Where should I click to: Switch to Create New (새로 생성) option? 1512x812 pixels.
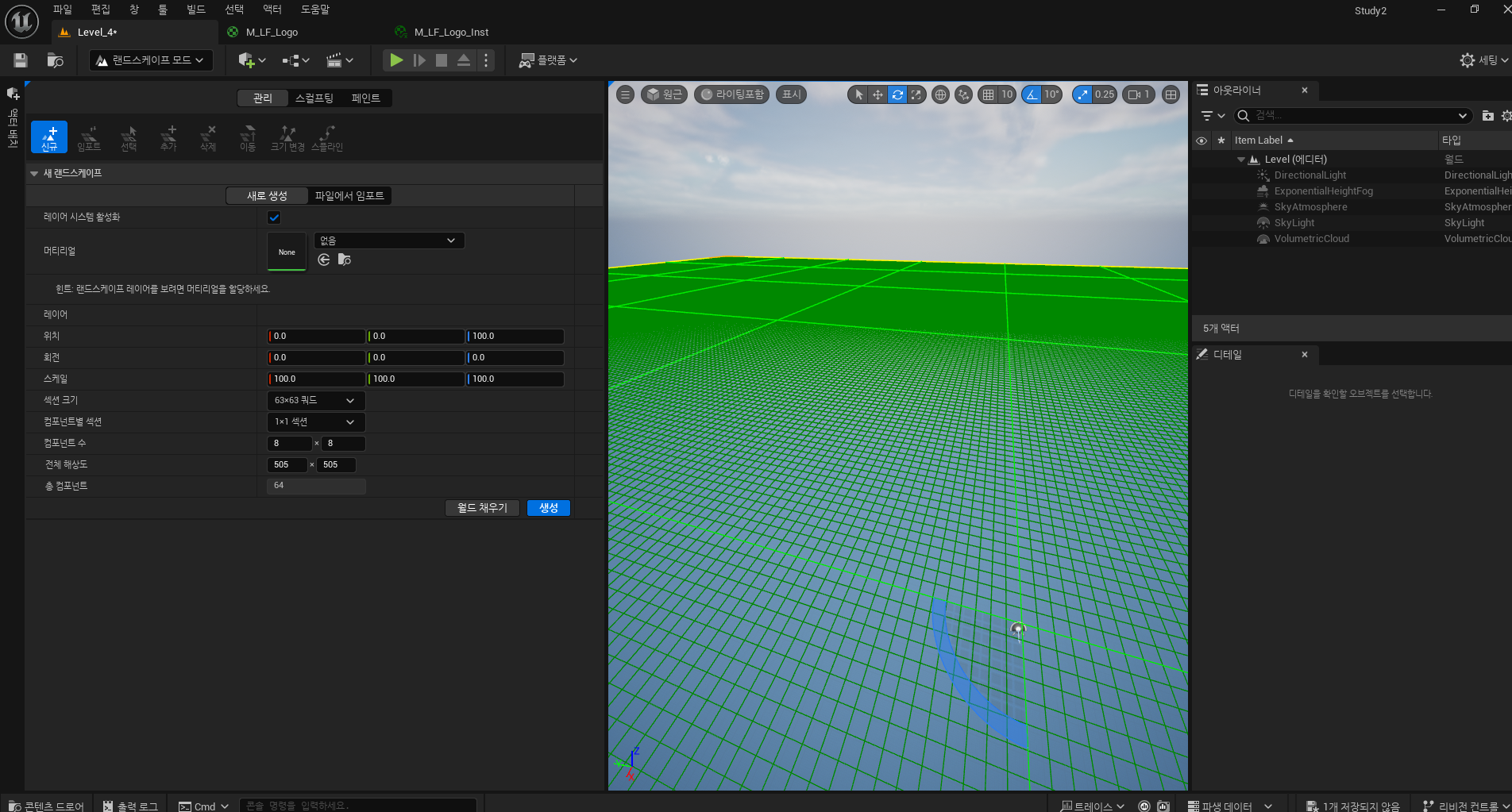pos(267,196)
